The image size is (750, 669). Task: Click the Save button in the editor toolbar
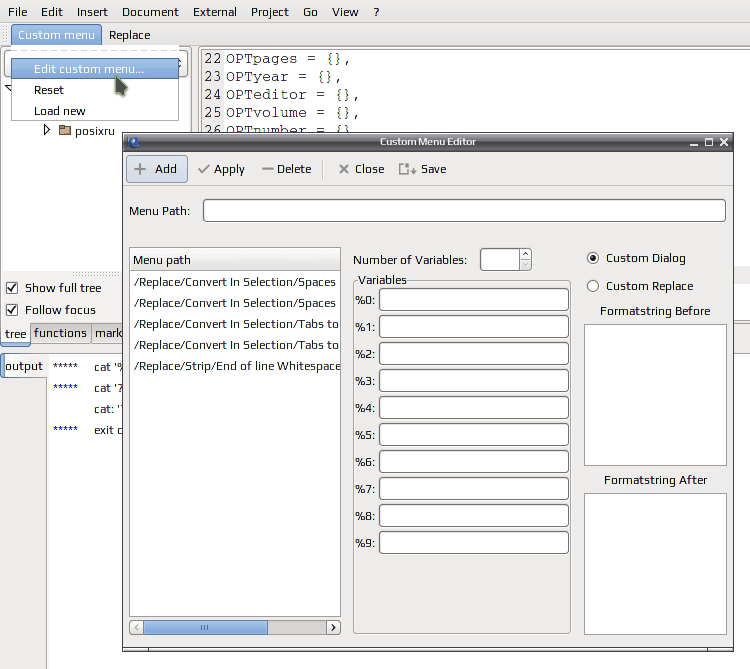[422, 169]
